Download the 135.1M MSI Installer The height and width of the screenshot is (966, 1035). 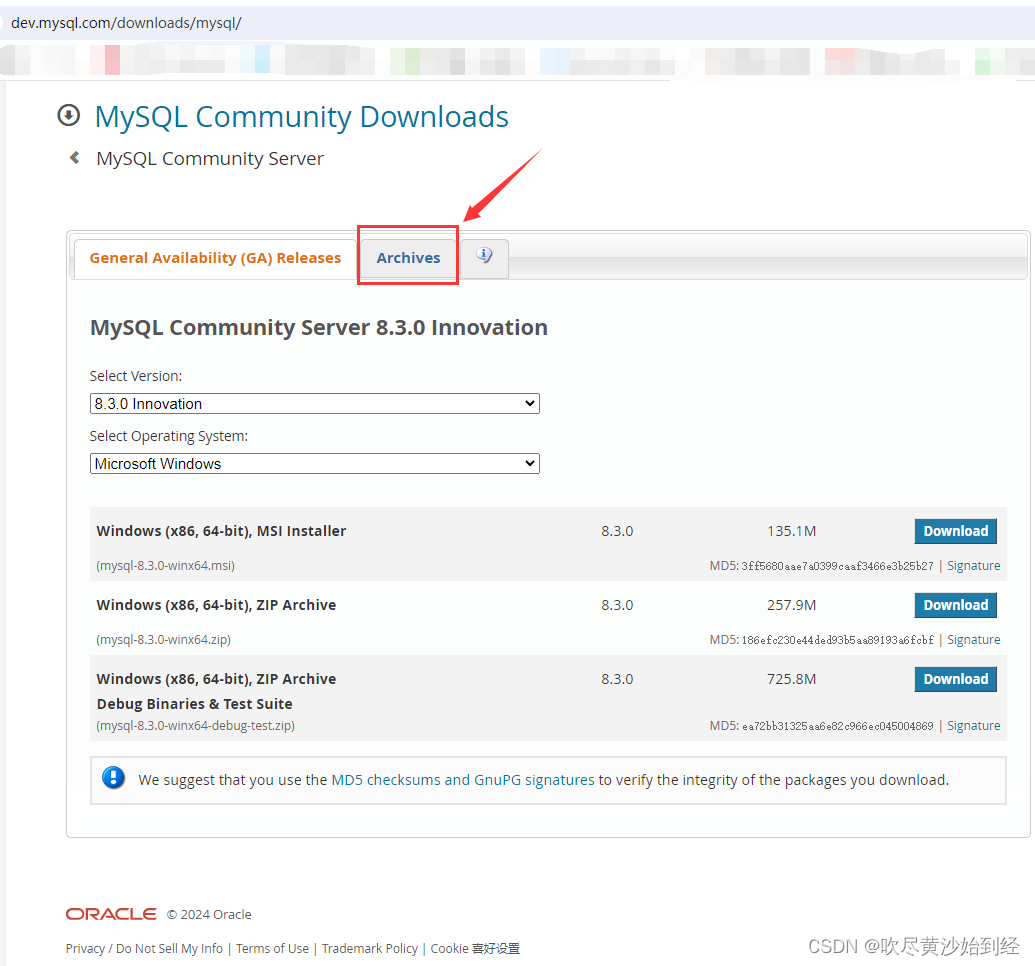(x=955, y=531)
